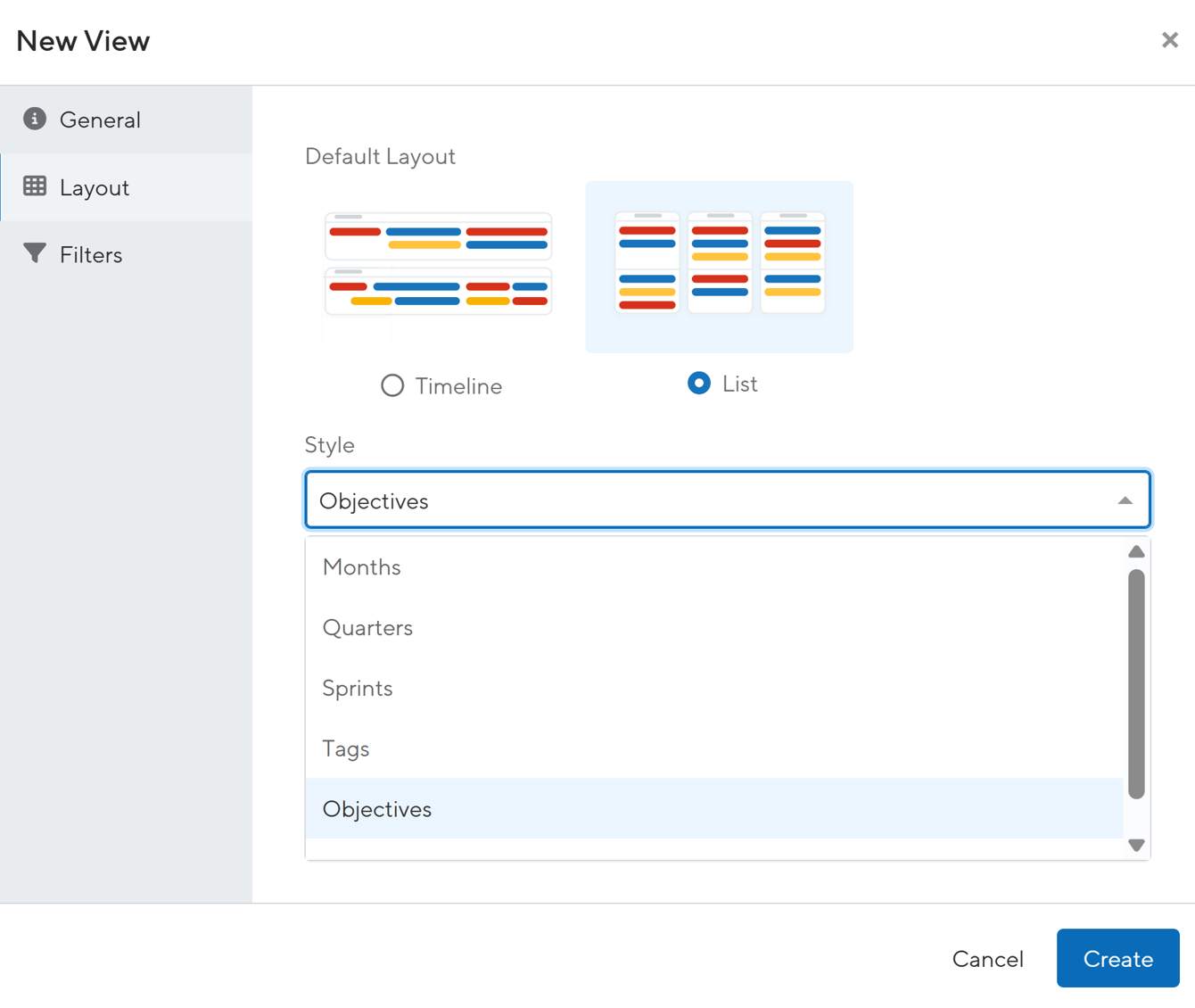Viewport: 1195px width, 1008px height.
Task: Click the dropdown list scroll down arrow
Action: click(x=1136, y=845)
